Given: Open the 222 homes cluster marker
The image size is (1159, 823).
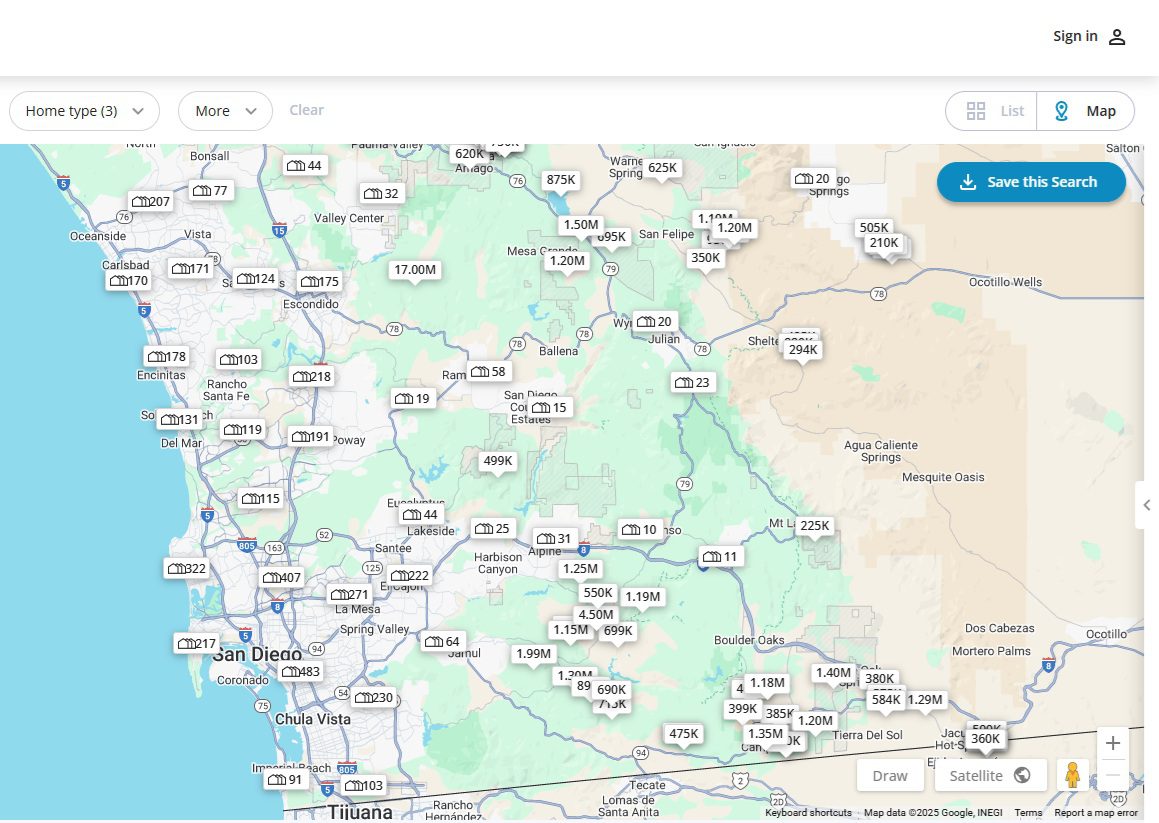Looking at the screenshot, I should point(409,575).
